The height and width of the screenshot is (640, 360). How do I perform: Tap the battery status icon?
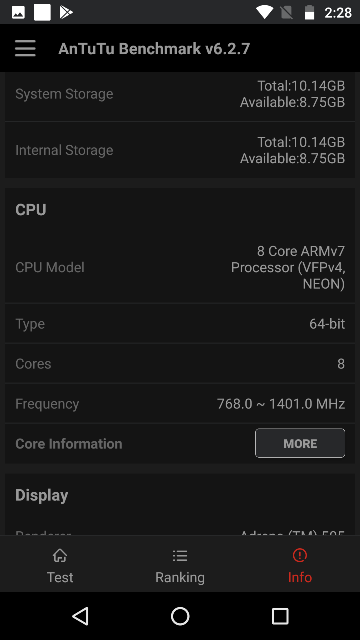point(310,12)
